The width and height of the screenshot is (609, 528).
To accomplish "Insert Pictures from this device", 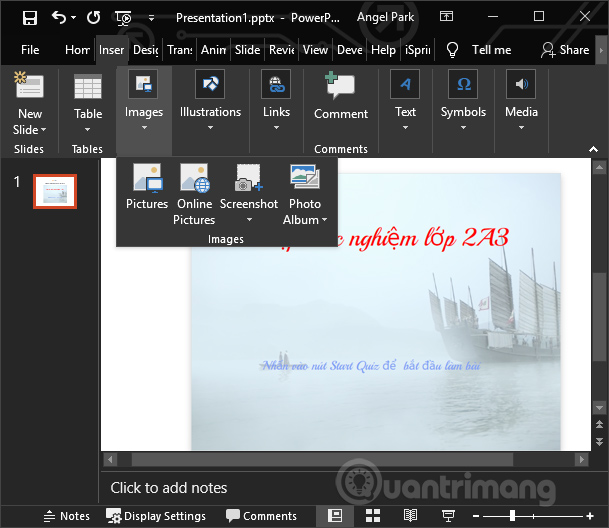I will 147,186.
